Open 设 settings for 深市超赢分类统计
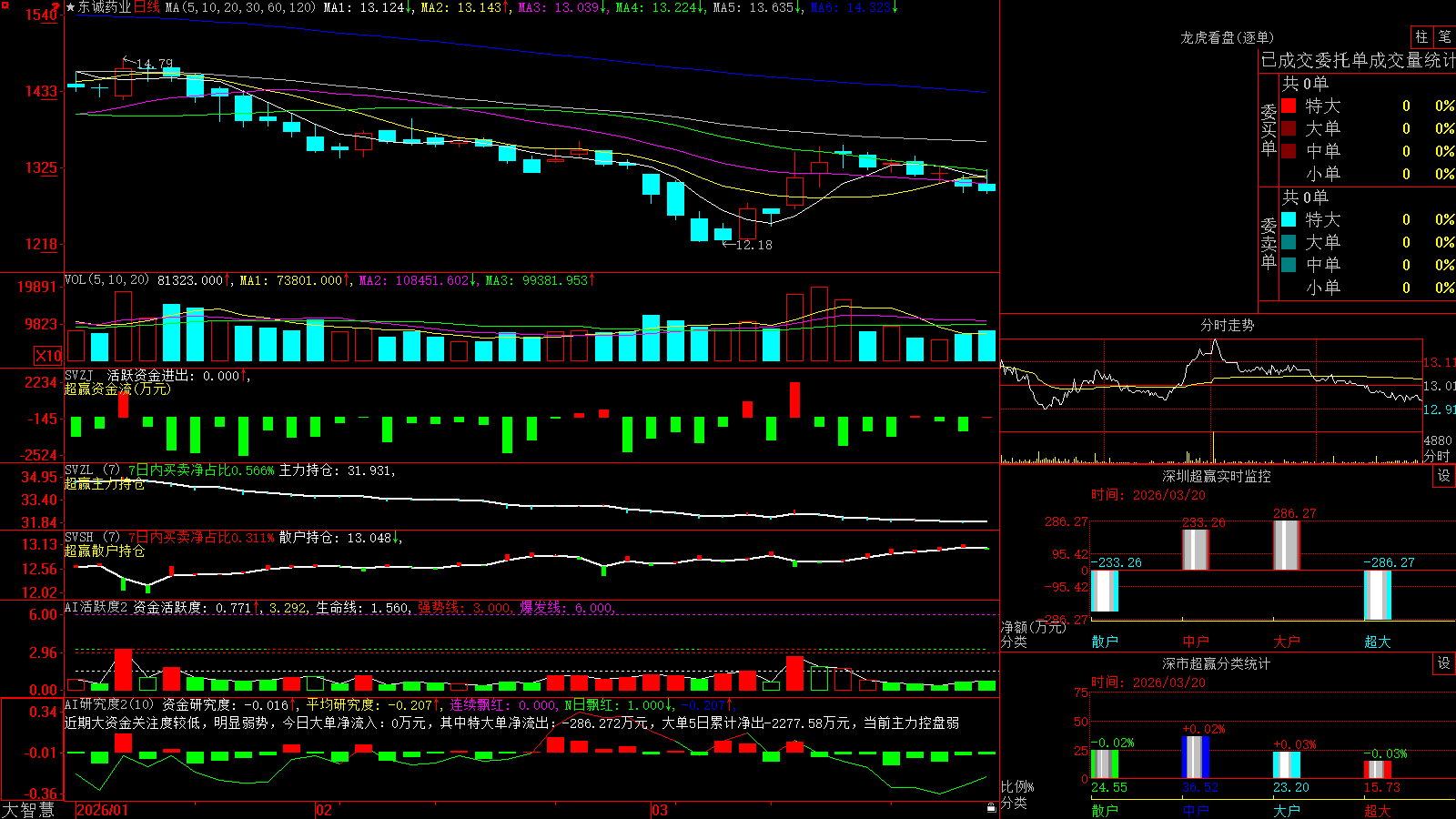Image resolution: width=1456 pixels, height=819 pixels. (x=1444, y=663)
